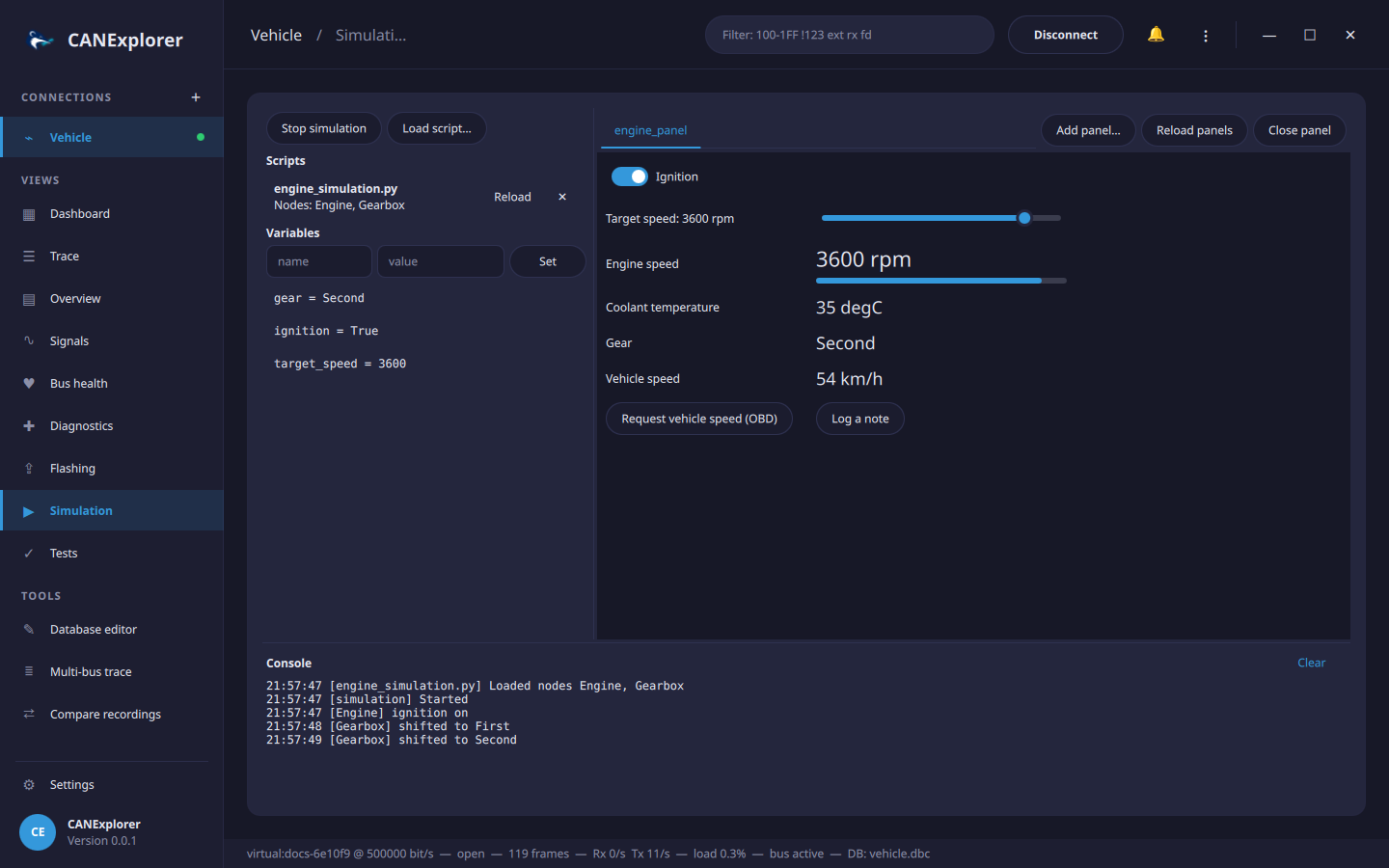Click the CANExplorer logo icon
The image size is (1389, 868).
coord(41,40)
